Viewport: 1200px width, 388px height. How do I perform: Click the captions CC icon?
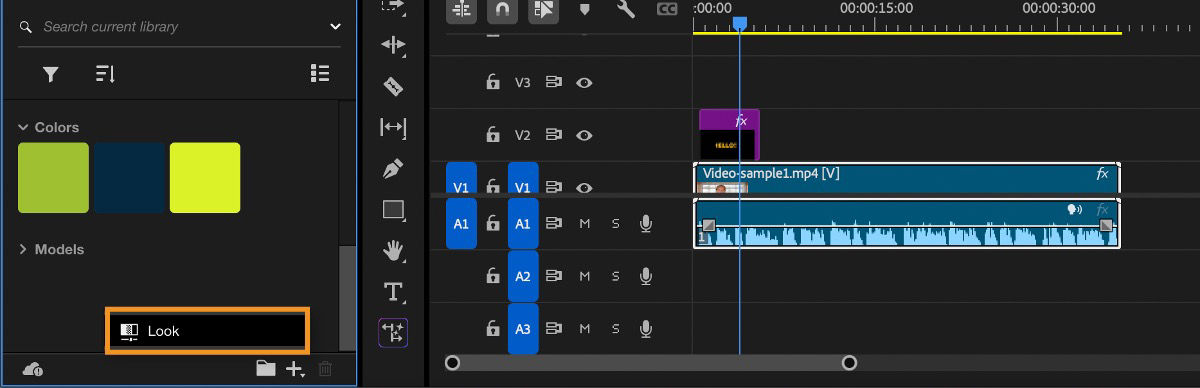667,9
